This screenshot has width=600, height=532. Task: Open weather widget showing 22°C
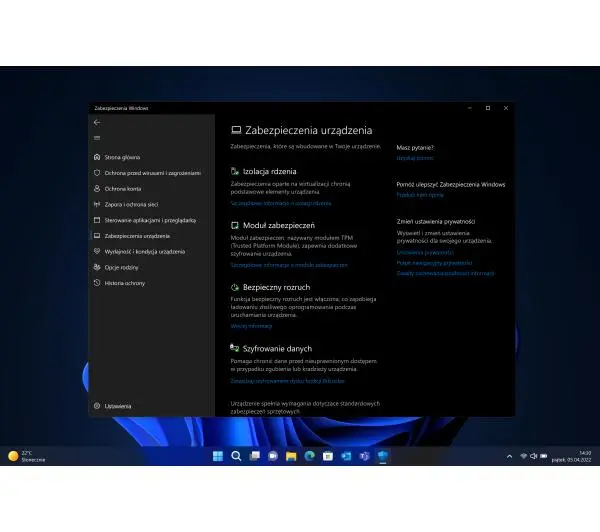27,456
